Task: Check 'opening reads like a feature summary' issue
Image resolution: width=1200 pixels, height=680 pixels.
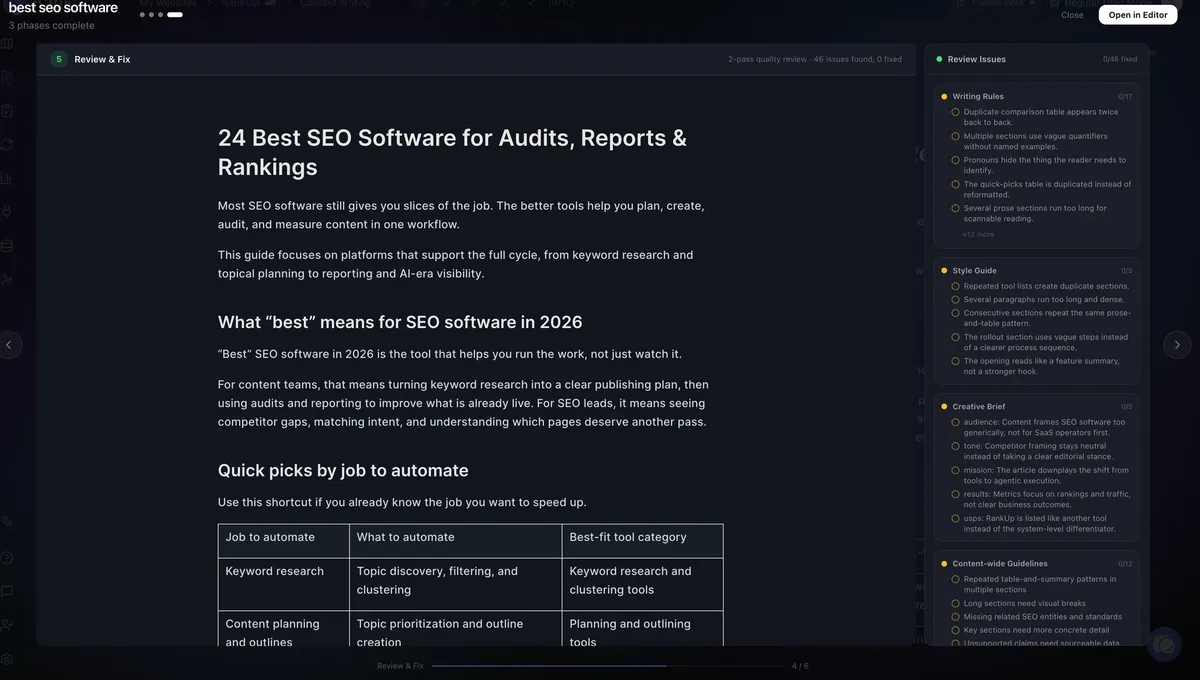Action: tap(955, 361)
